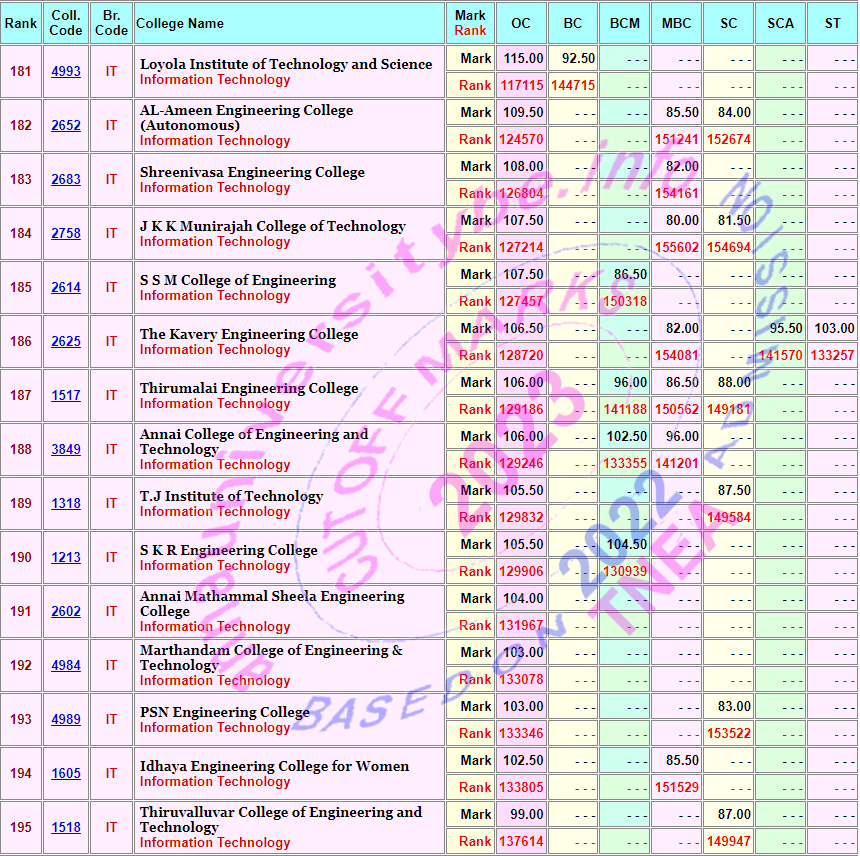
Task: Click the College Name column header
Action: tap(180, 23)
